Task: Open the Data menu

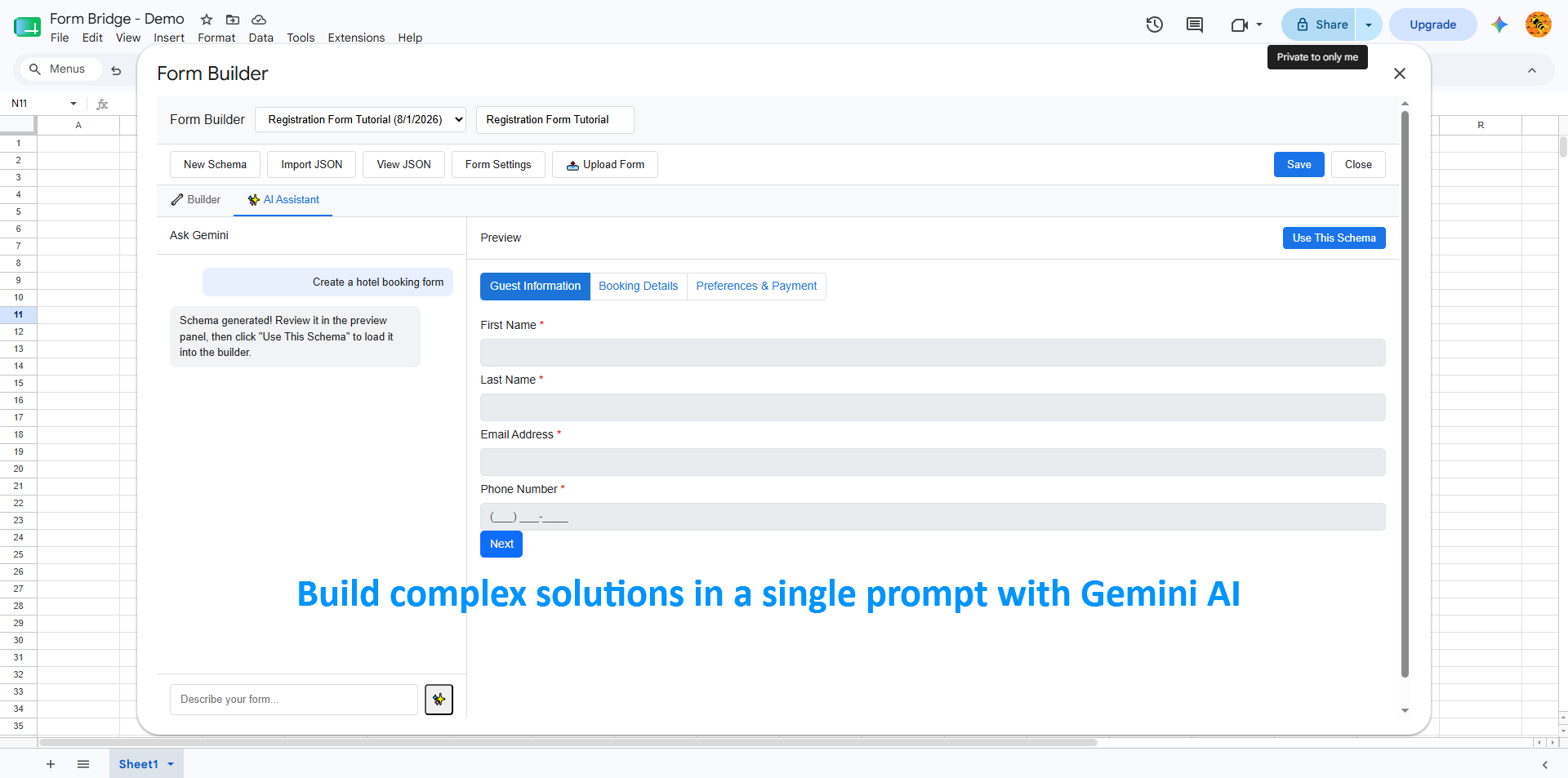Action: pyautogui.click(x=261, y=38)
